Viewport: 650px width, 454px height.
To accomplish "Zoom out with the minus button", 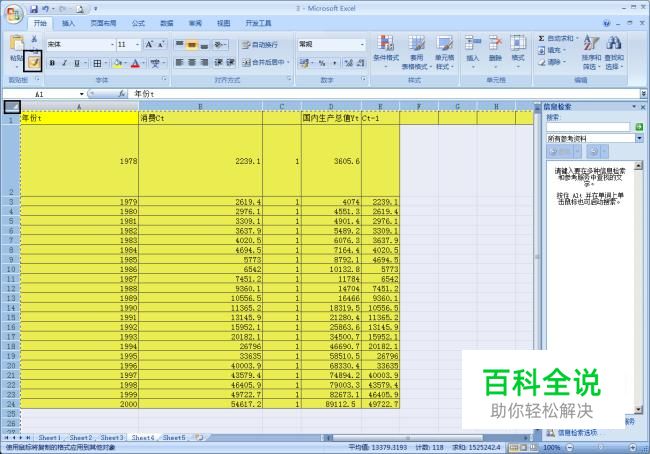I will [570, 447].
